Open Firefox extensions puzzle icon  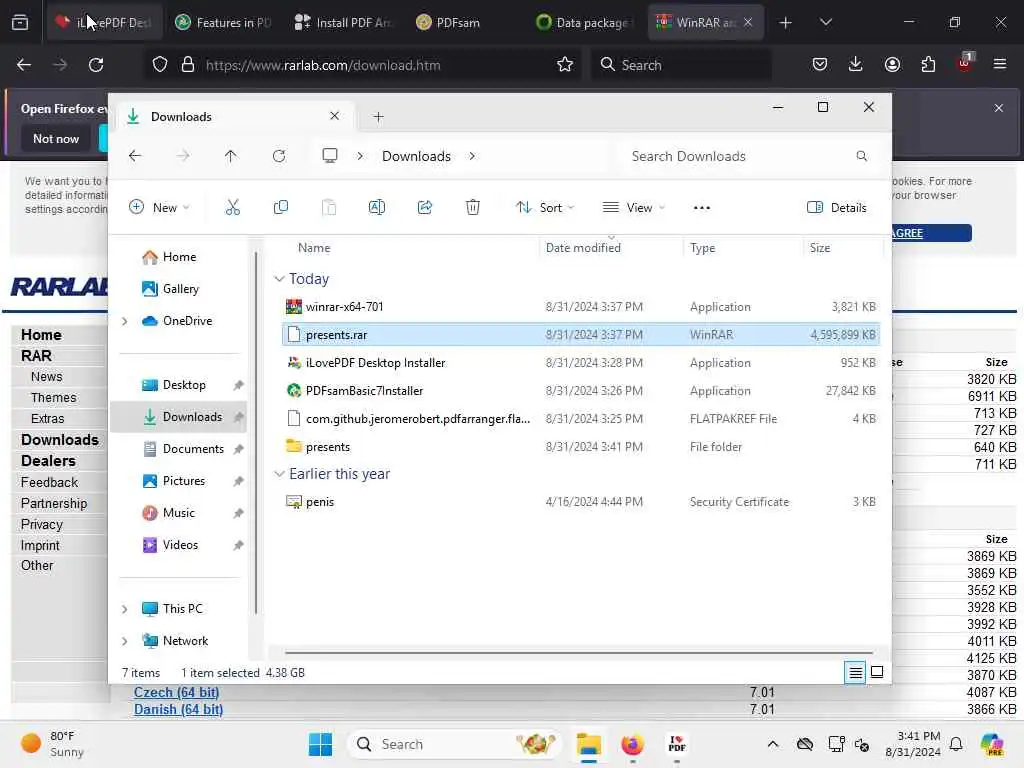[x=928, y=64]
